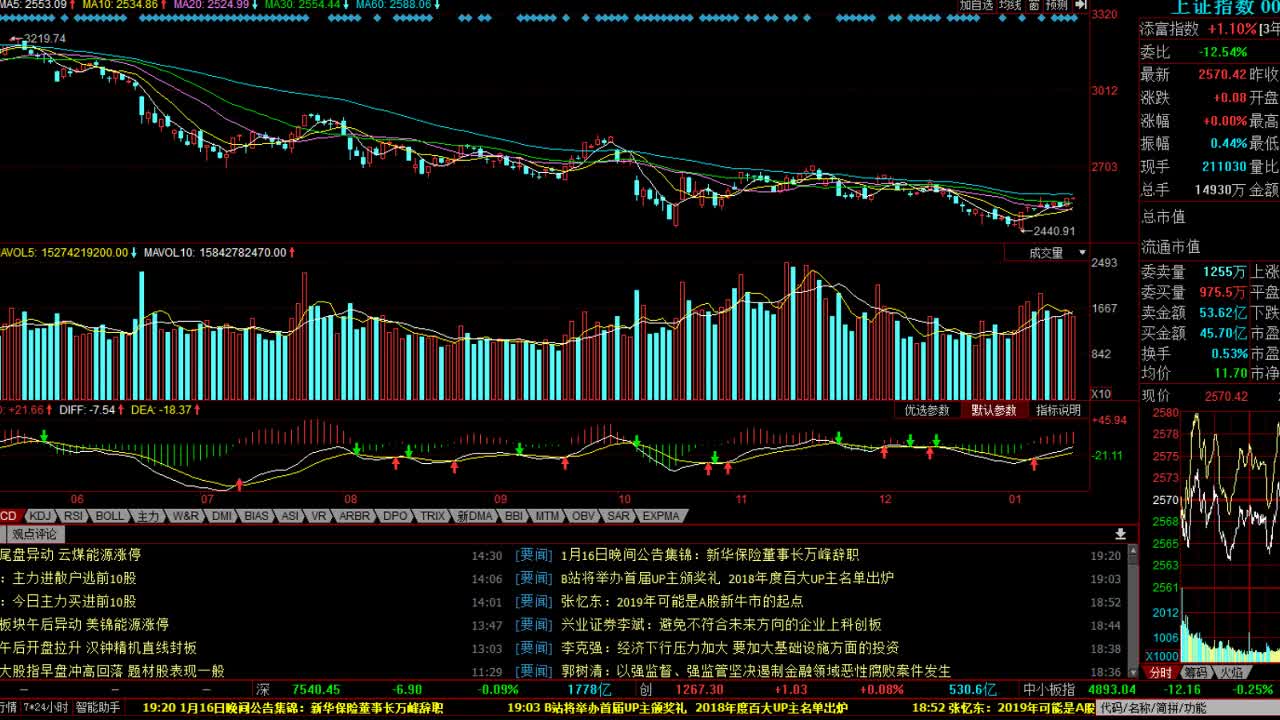Image resolution: width=1280 pixels, height=720 pixels.
Task: Click the 3219.74 high price marker
Action: [x=45, y=39]
